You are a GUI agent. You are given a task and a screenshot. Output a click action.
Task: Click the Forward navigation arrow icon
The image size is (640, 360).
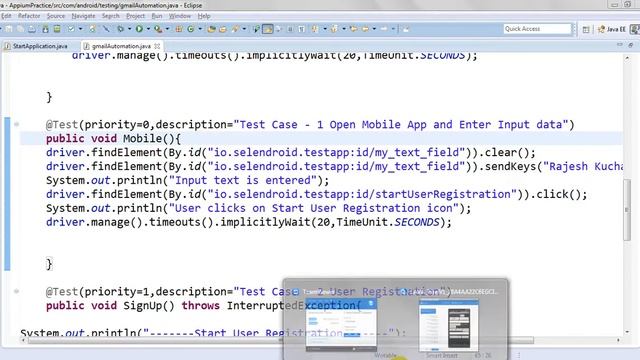[x=384, y=29]
